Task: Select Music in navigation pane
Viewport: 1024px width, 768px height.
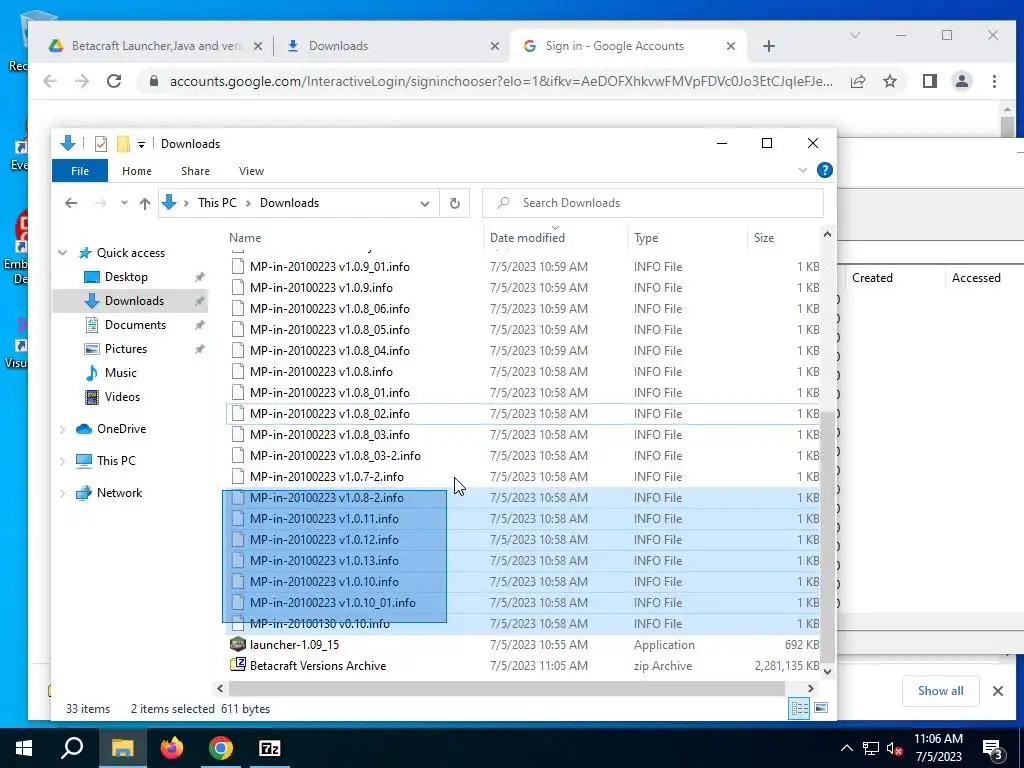Action: [x=120, y=373]
